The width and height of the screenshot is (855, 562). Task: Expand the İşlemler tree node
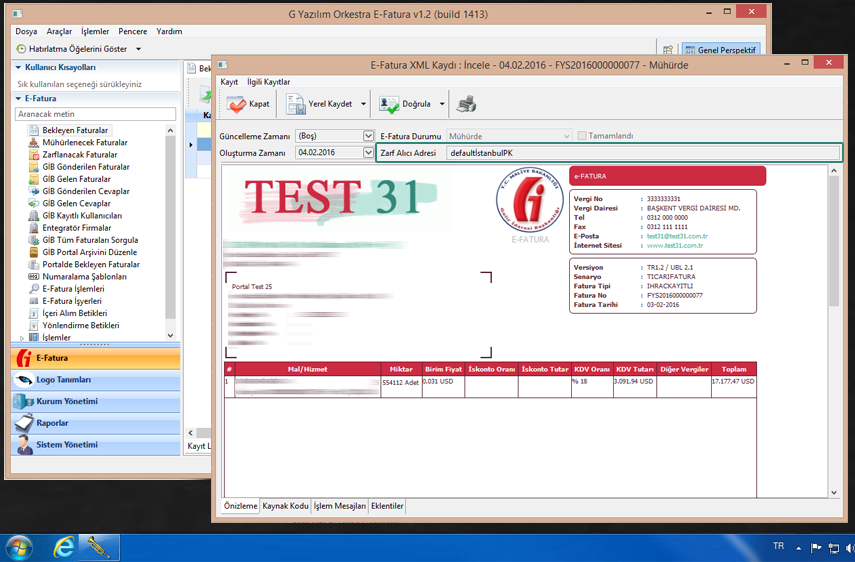(x=22, y=339)
